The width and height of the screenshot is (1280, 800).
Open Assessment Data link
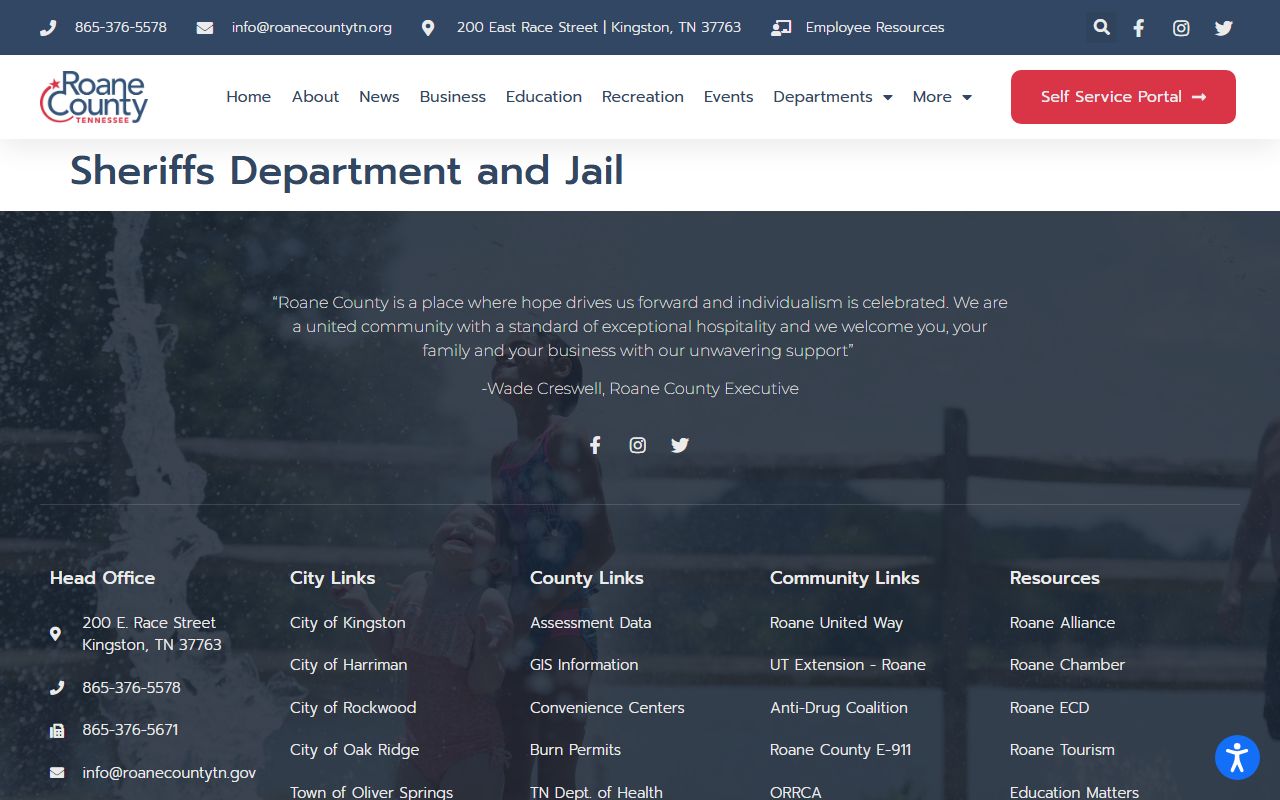[x=590, y=622]
